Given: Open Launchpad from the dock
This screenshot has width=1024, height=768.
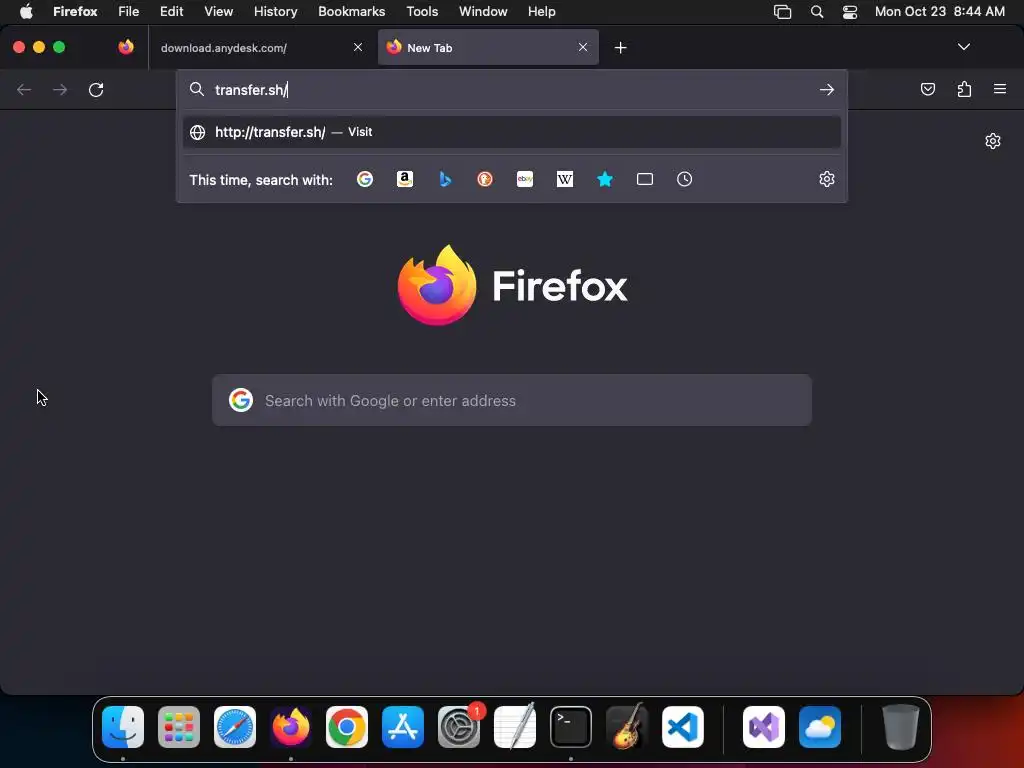Looking at the screenshot, I should (x=179, y=727).
